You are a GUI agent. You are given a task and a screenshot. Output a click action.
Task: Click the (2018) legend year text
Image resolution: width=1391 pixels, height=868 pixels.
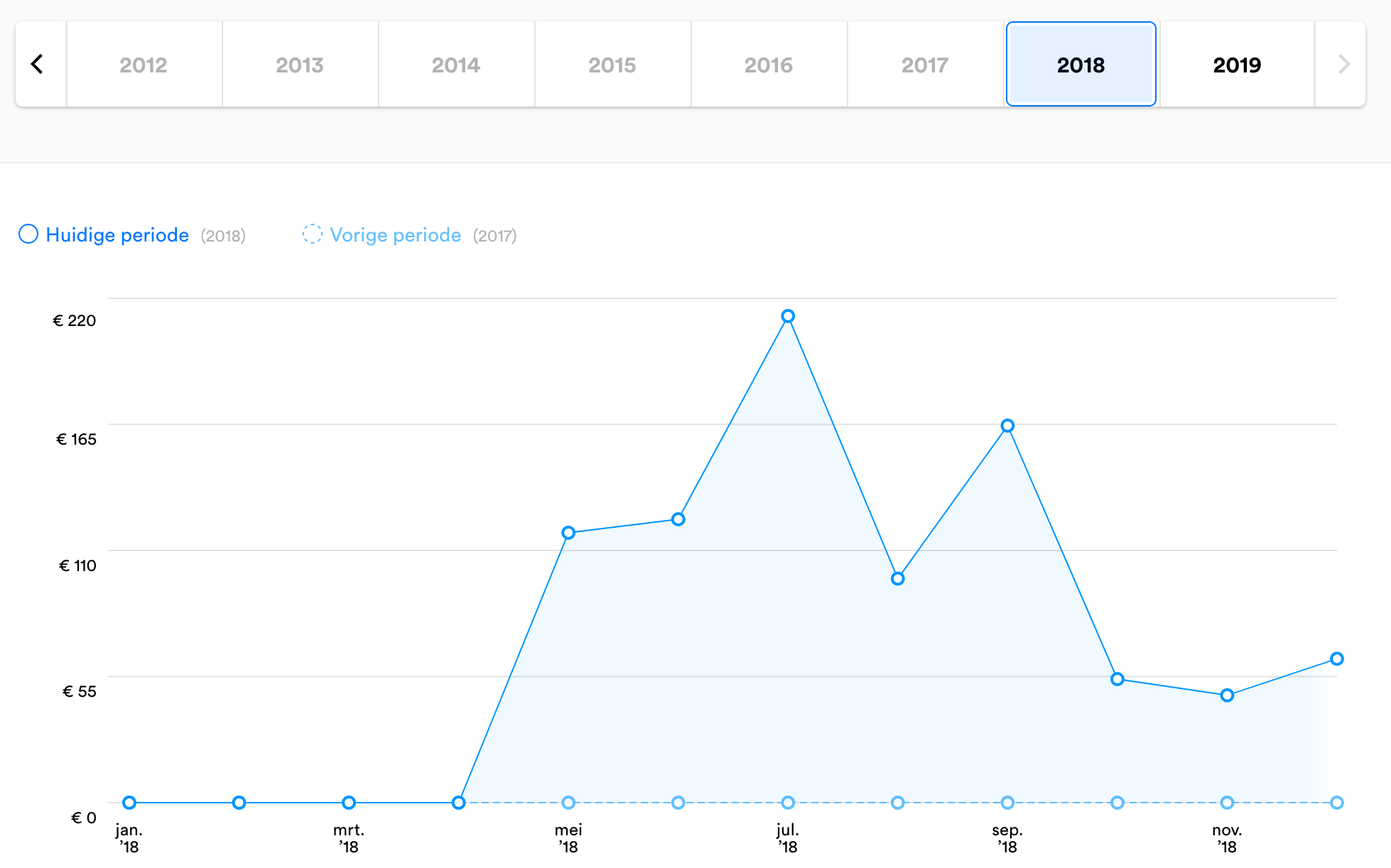coord(223,236)
